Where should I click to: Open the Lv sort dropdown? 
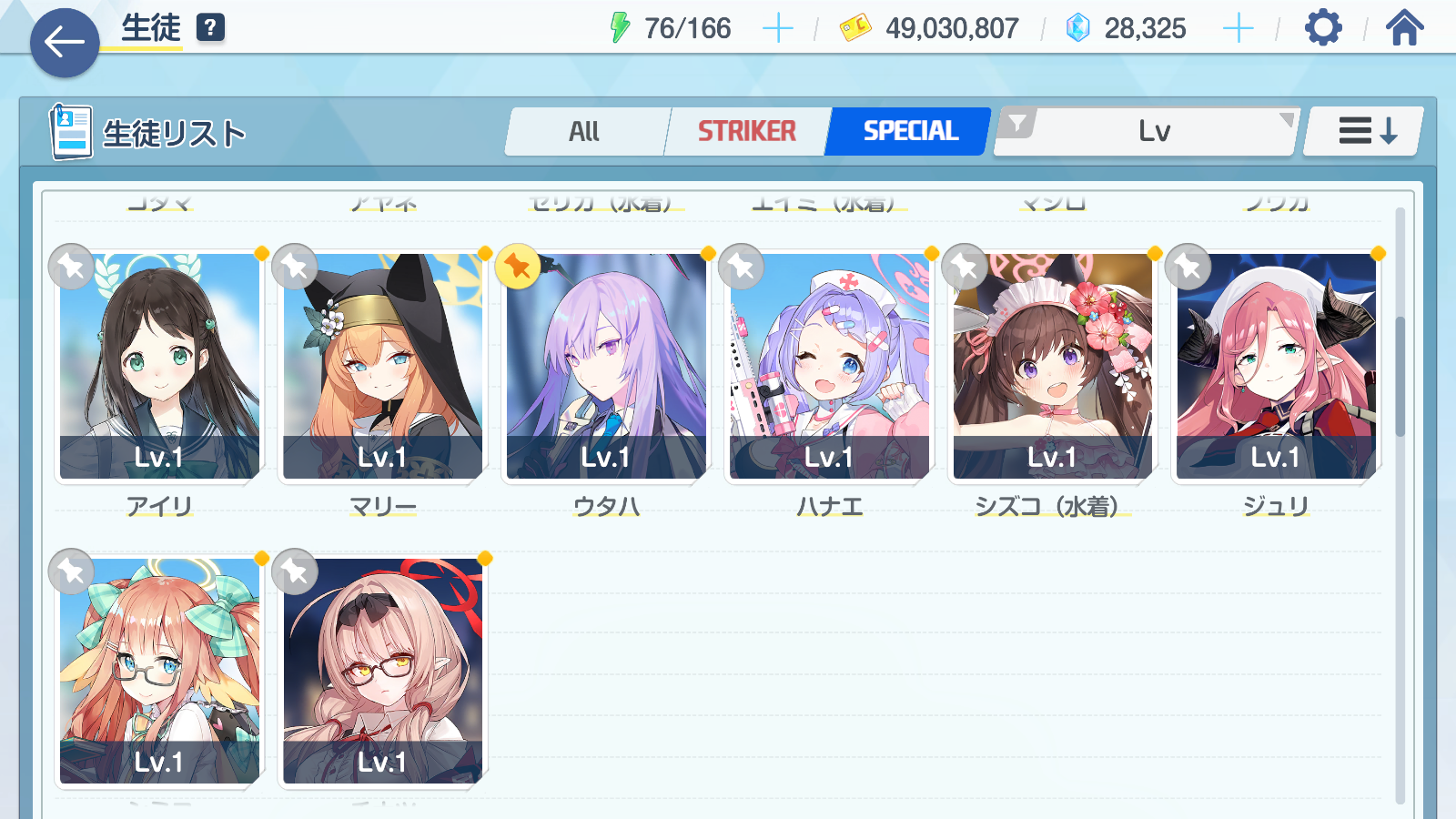(x=1147, y=131)
